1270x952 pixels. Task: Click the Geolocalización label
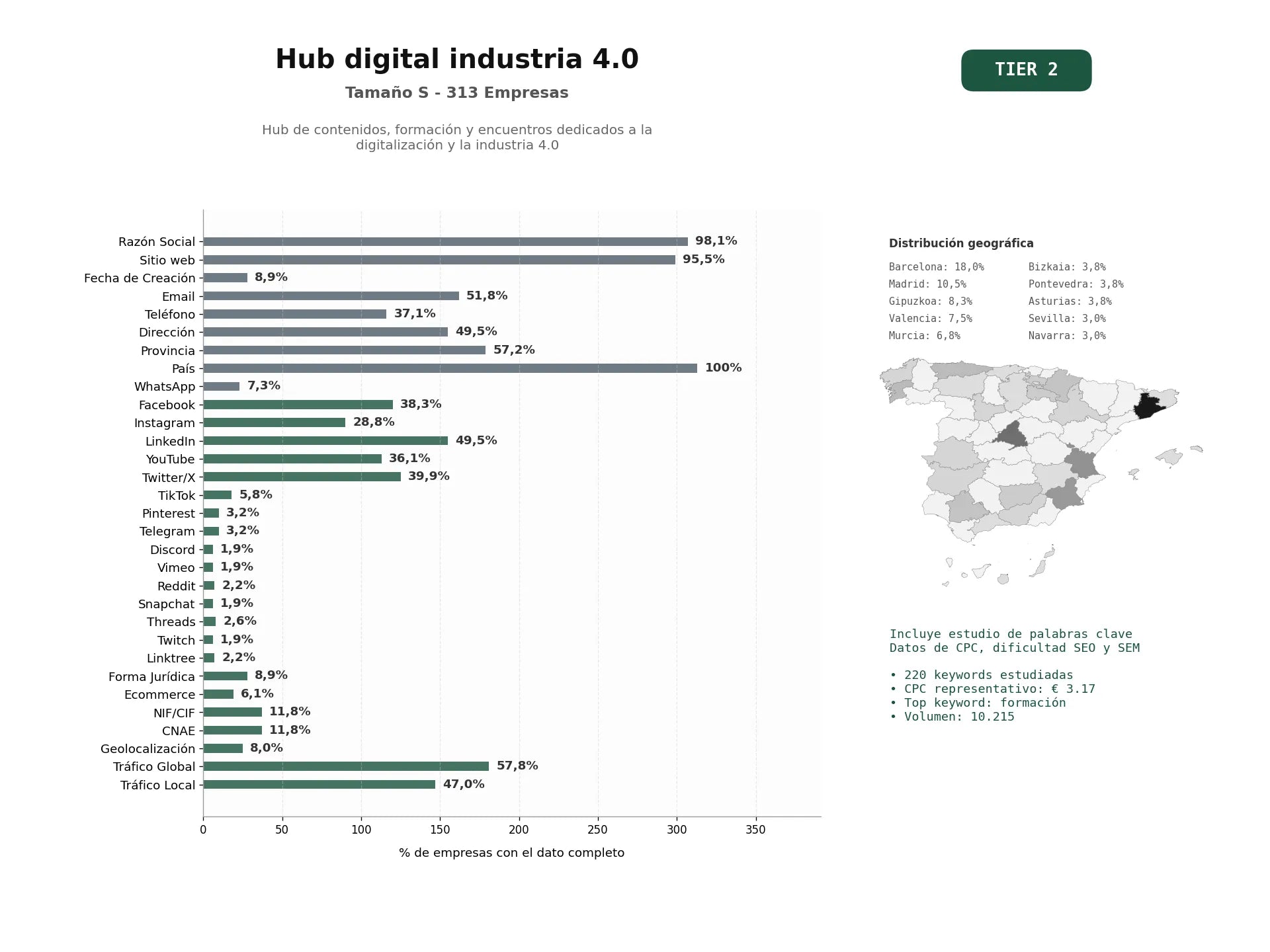pyautogui.click(x=148, y=748)
